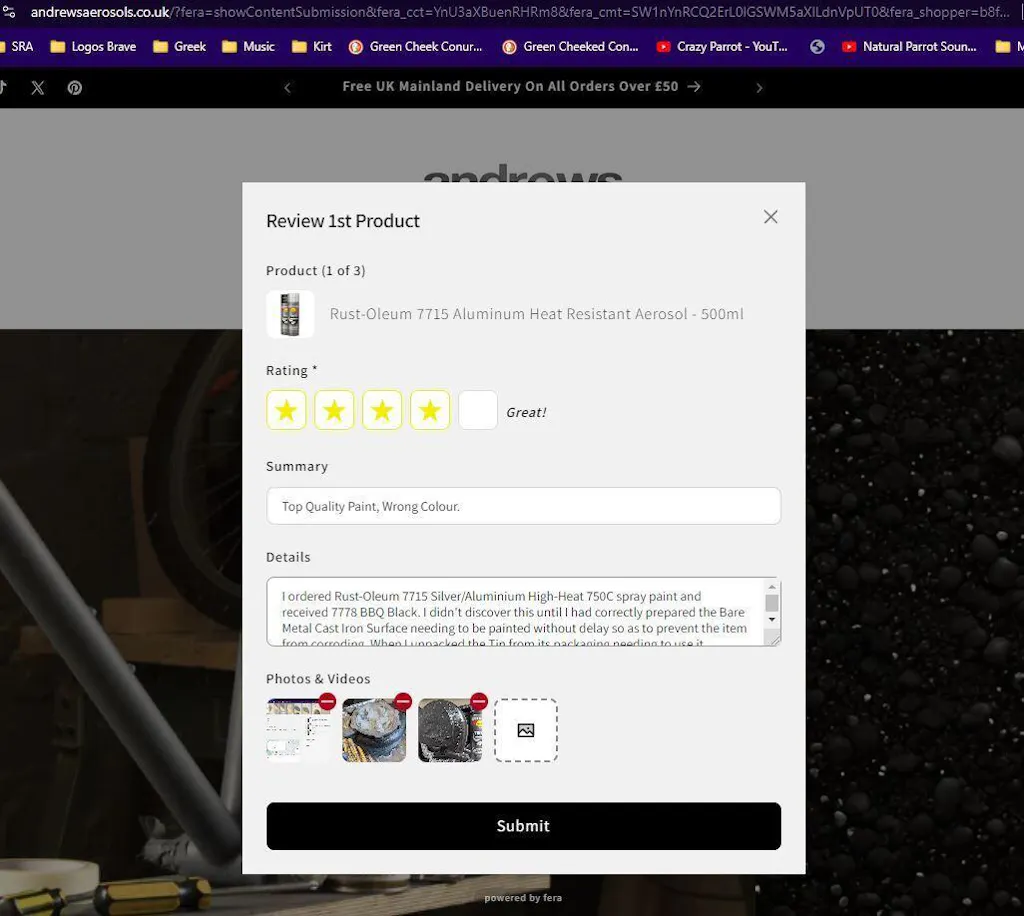Open the Music bookmarks folder
1024x916 pixels.
coord(249,47)
